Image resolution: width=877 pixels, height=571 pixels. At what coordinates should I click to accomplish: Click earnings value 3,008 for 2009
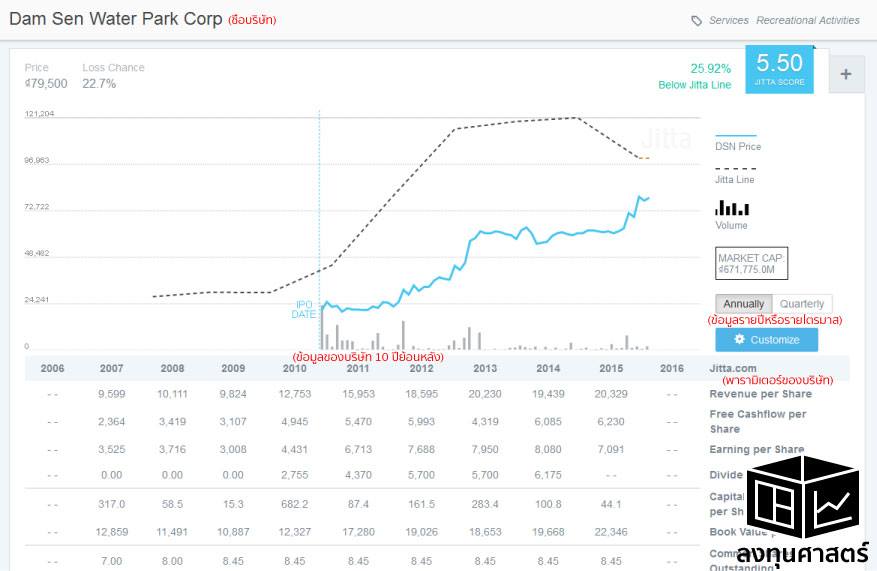[x=233, y=449]
